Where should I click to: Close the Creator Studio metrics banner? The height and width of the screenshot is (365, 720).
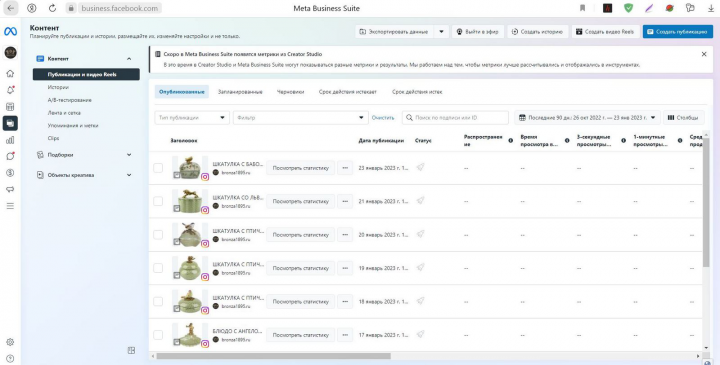(x=704, y=54)
